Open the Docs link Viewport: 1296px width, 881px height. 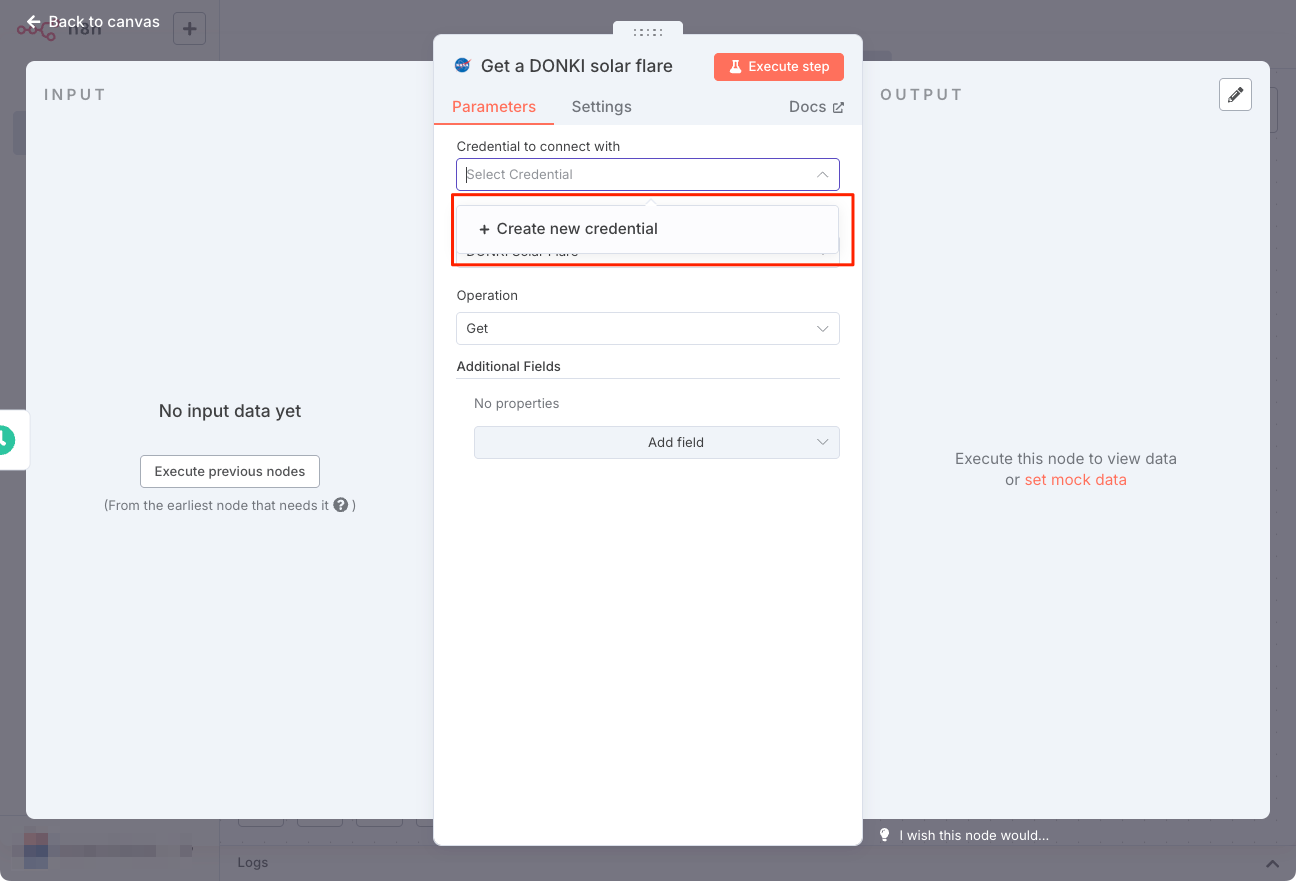[816, 107]
